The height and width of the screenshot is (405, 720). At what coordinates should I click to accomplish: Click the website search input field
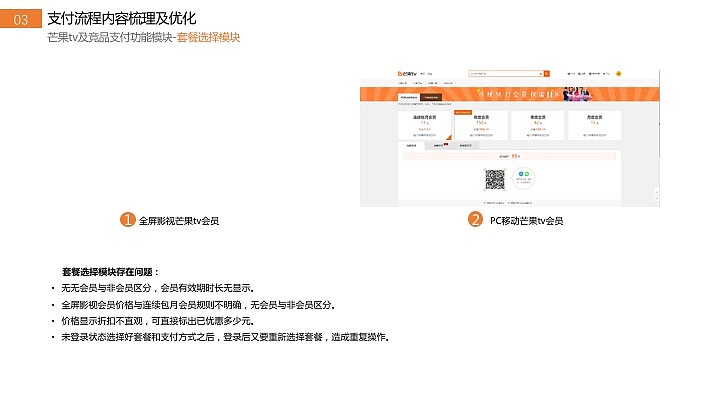(x=506, y=73)
